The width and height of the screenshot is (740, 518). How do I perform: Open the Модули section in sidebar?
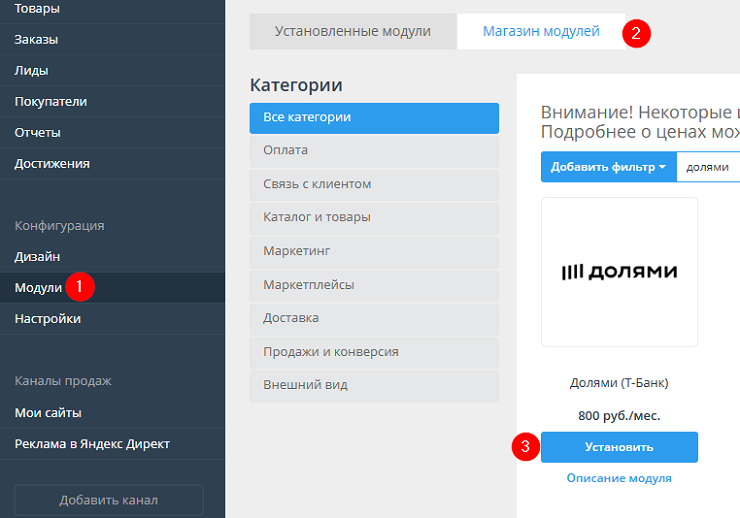pyautogui.click(x=38, y=288)
